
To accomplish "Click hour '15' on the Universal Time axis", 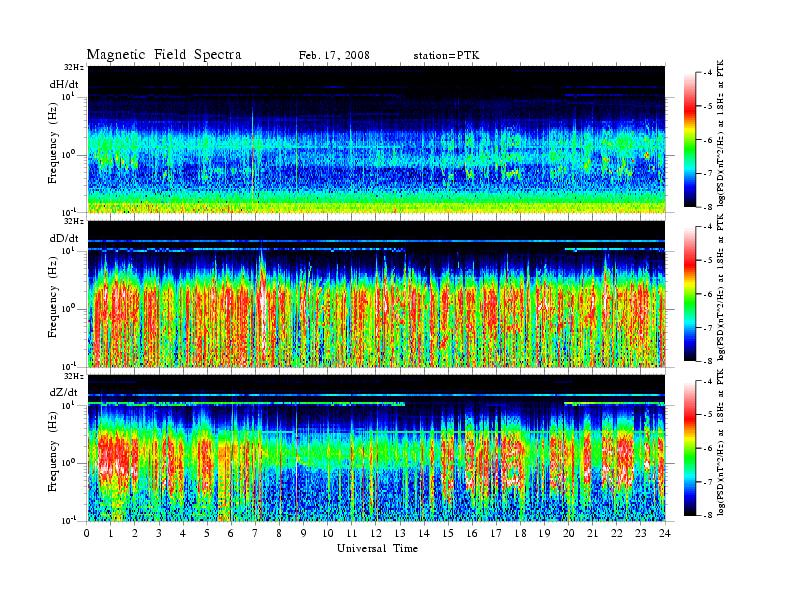I will pyautogui.click(x=448, y=534).
